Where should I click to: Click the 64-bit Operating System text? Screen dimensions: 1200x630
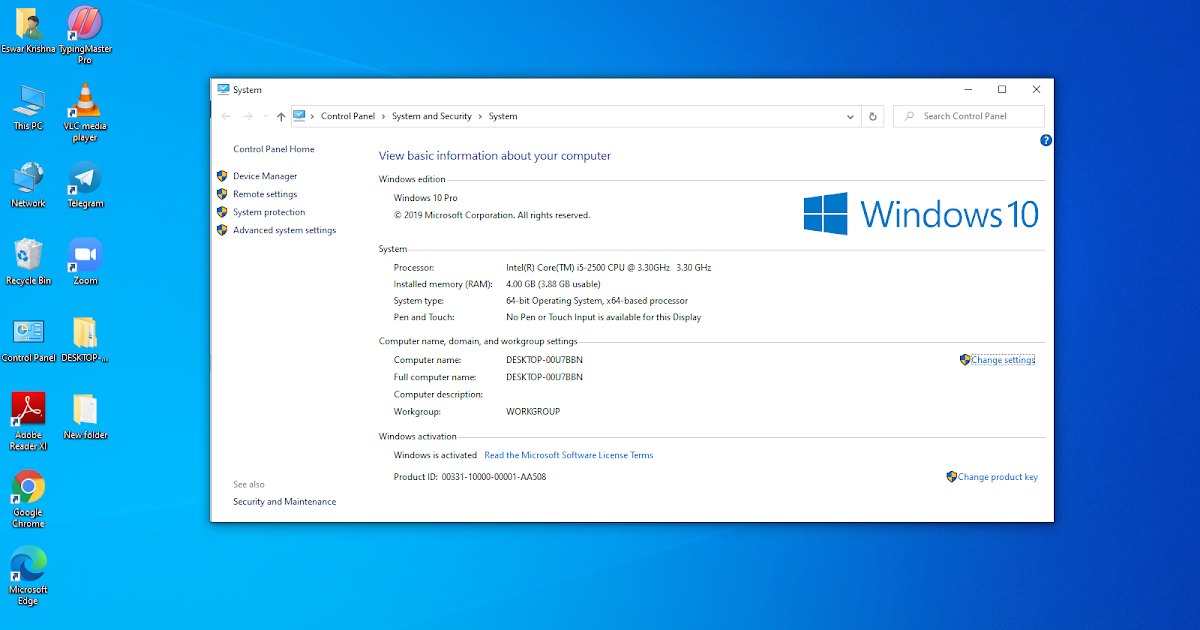click(x=597, y=301)
